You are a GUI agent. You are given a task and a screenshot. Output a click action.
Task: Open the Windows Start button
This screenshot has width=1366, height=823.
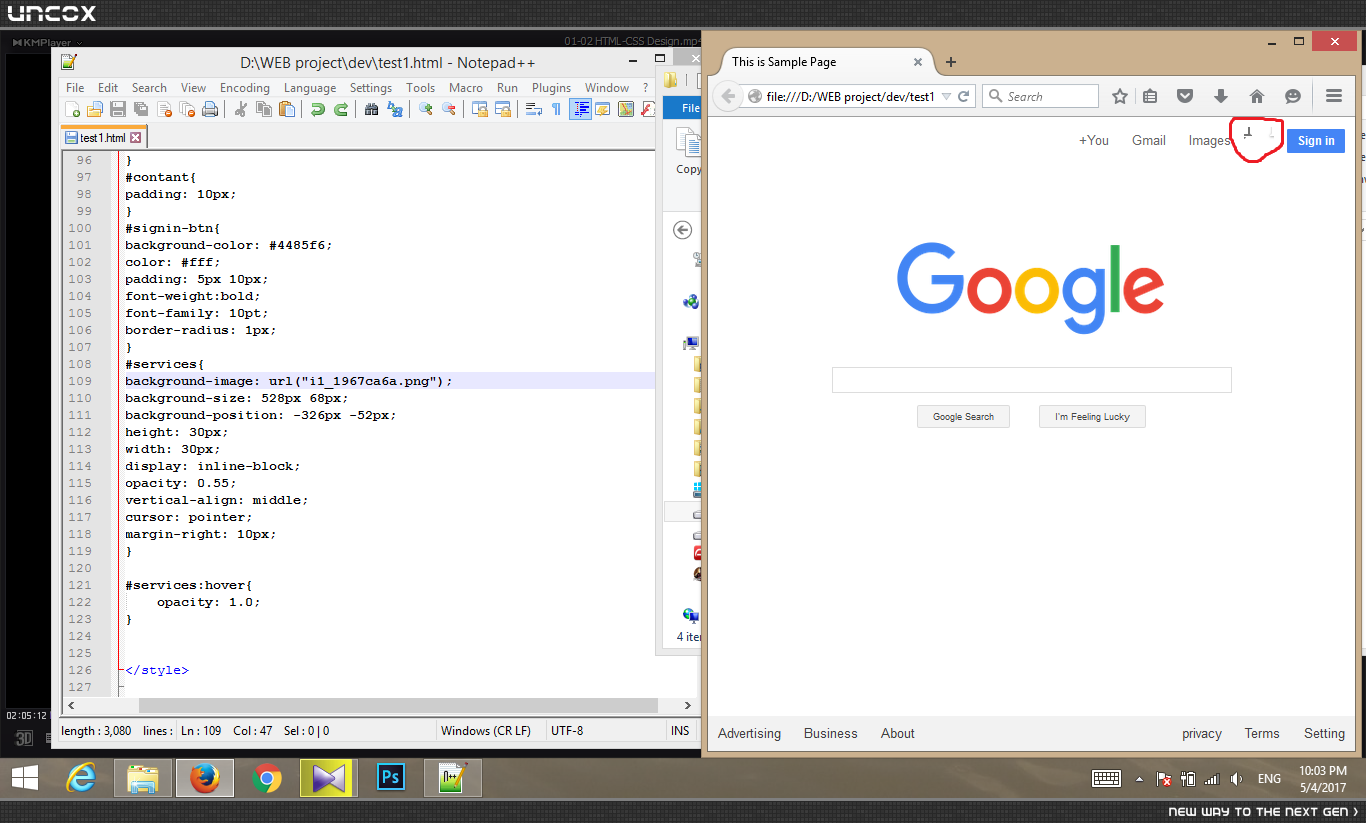[25, 778]
